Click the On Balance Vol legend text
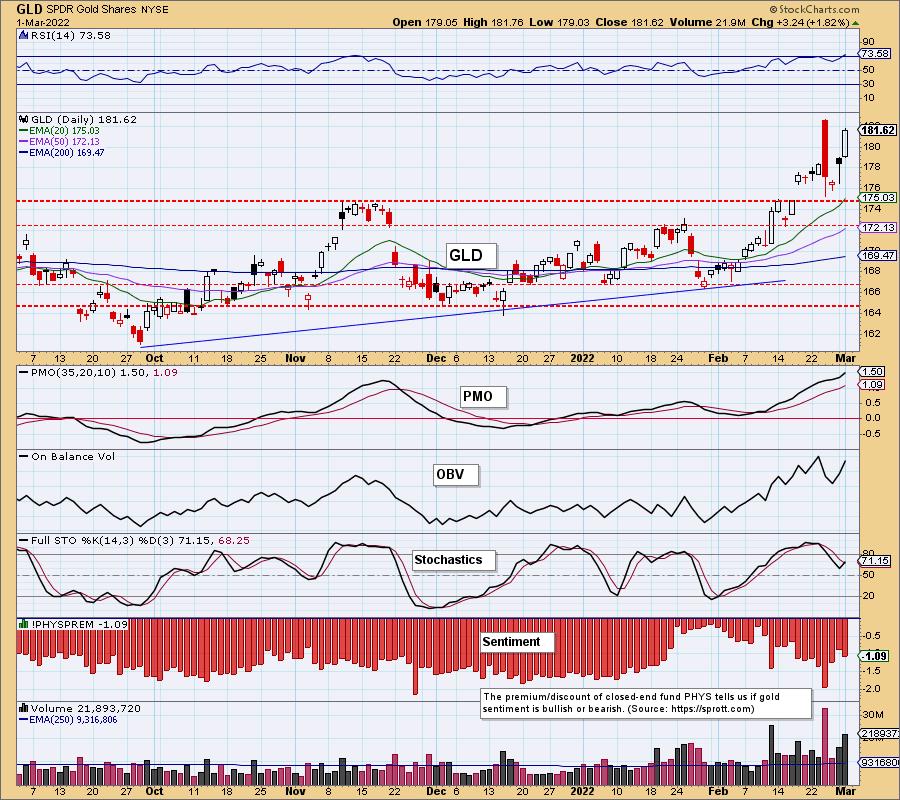Viewport: 900px width, 800px height. 73,456
